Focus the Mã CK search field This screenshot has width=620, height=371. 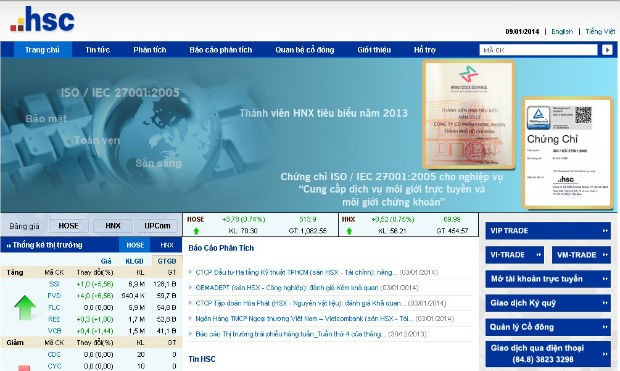tap(538, 50)
